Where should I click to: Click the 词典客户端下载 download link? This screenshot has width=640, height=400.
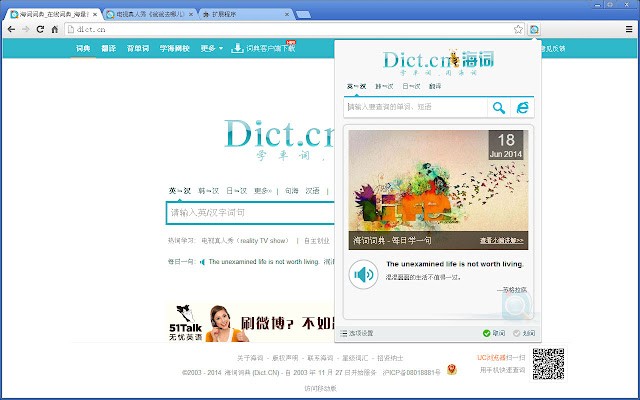264,48
